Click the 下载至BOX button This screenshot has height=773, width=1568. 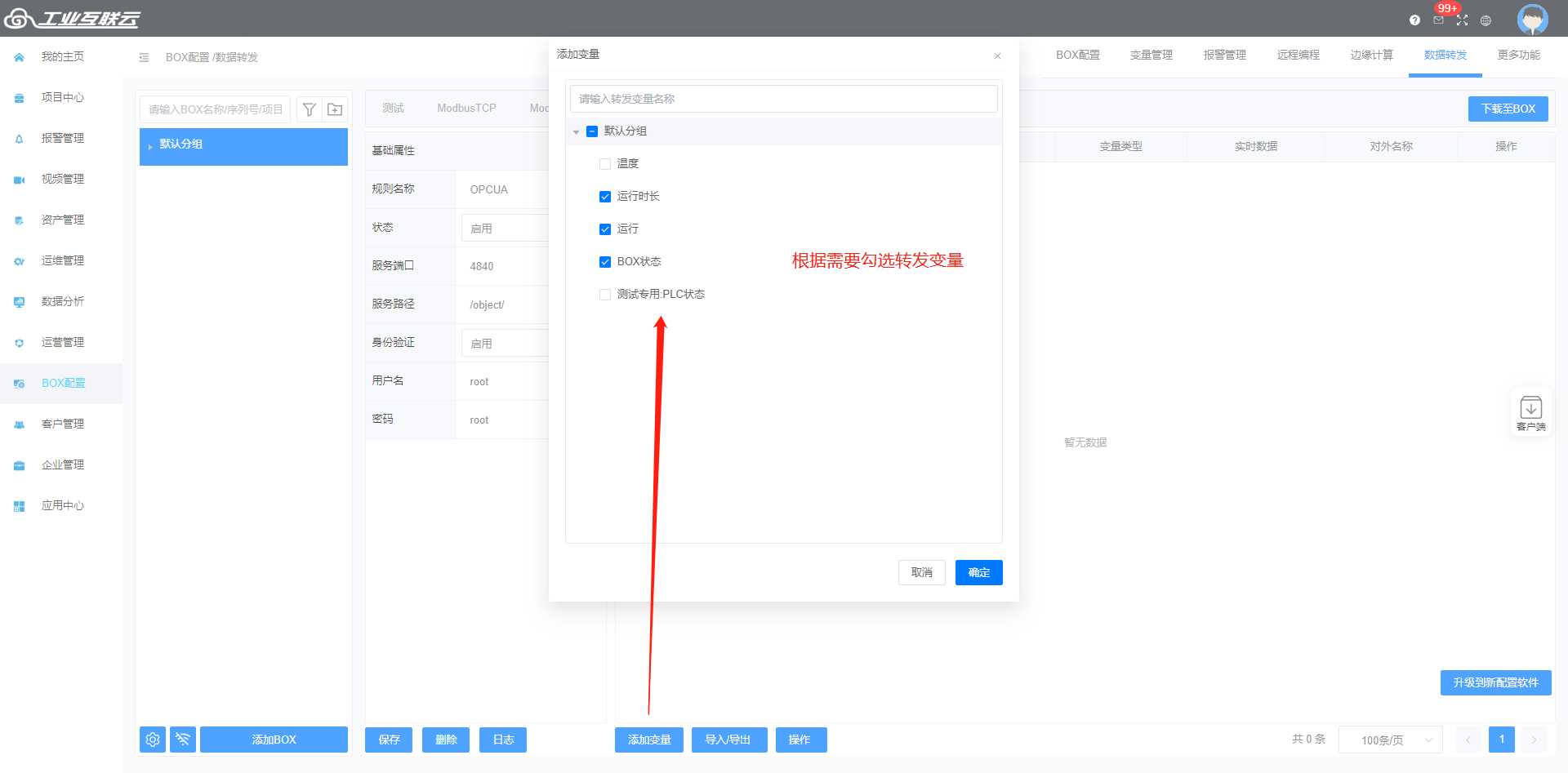pyautogui.click(x=1508, y=109)
